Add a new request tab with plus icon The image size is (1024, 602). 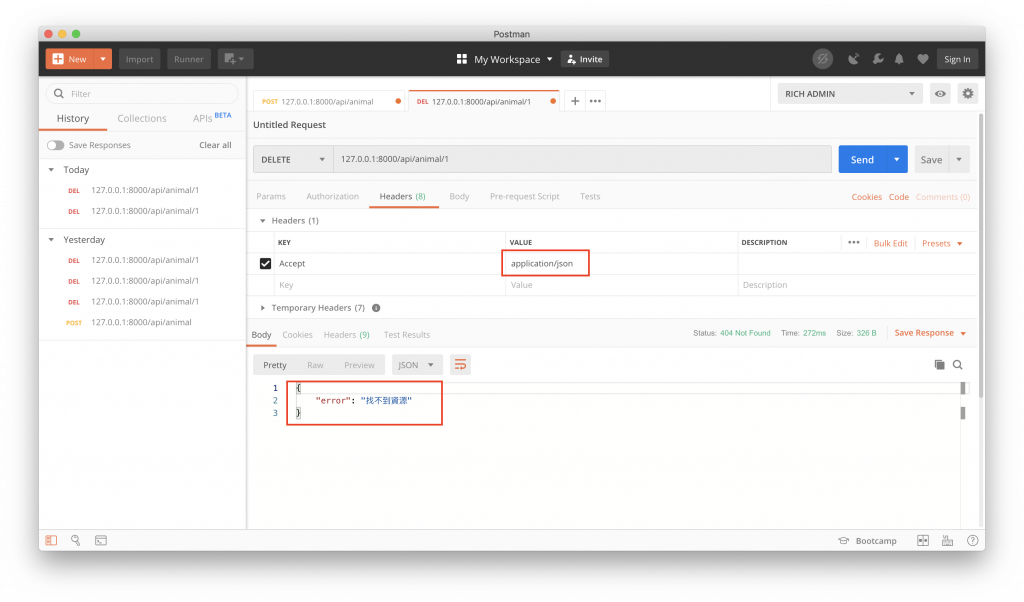(x=575, y=101)
